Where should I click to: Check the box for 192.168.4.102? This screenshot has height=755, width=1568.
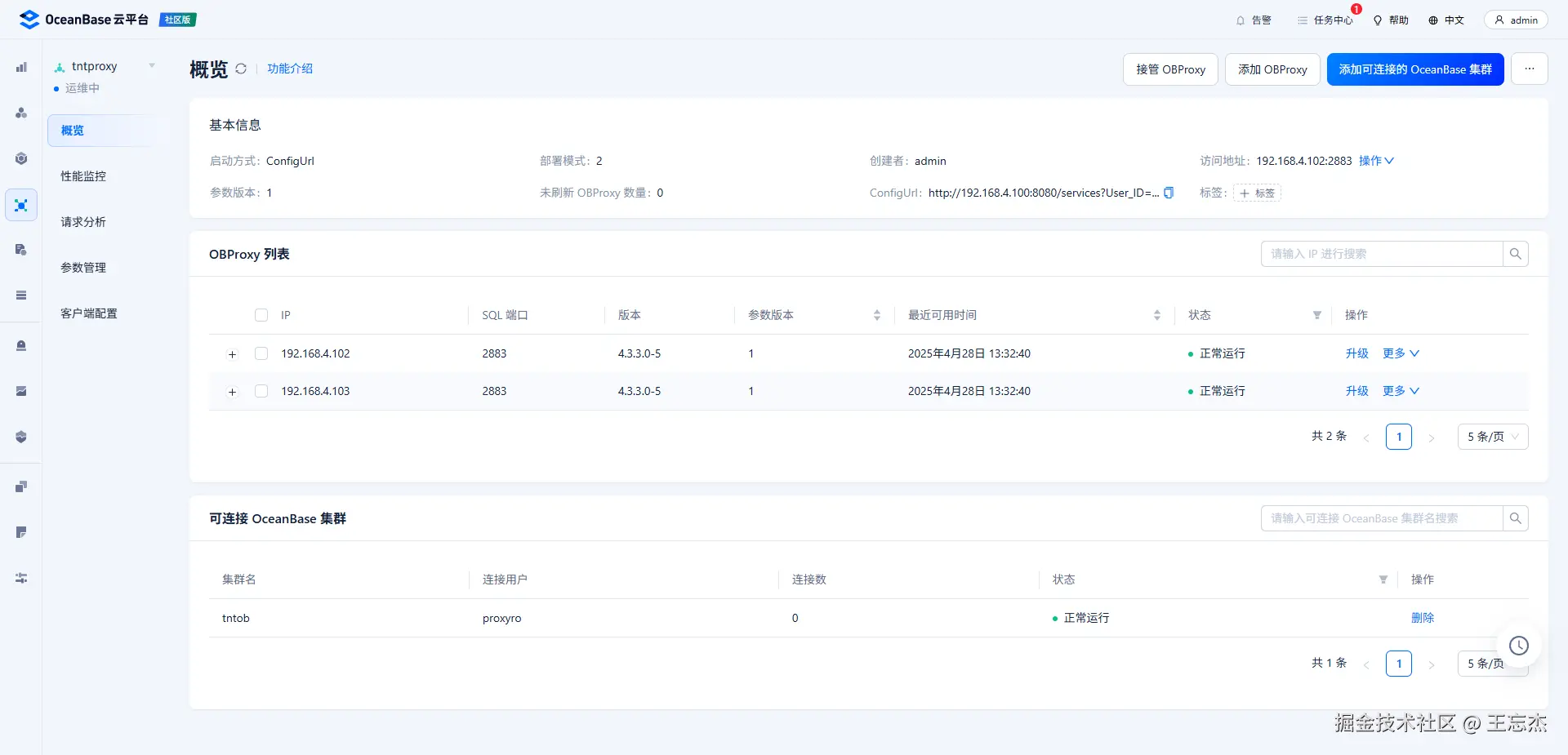(x=261, y=353)
